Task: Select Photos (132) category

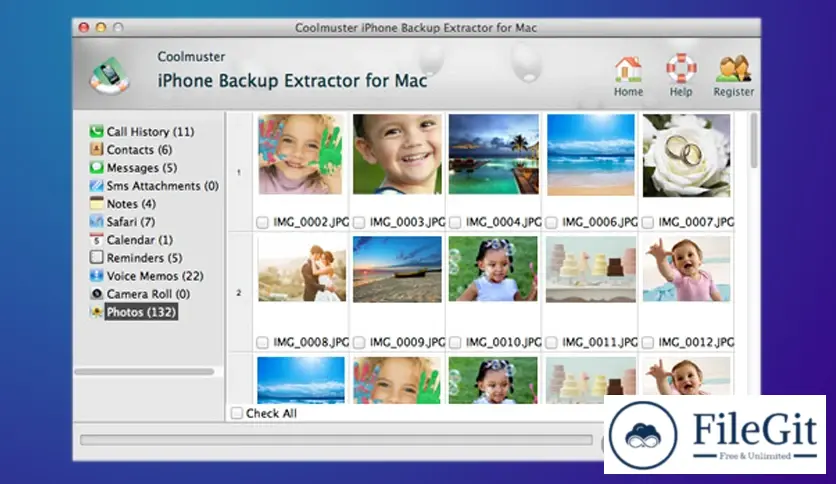Action: click(x=141, y=312)
